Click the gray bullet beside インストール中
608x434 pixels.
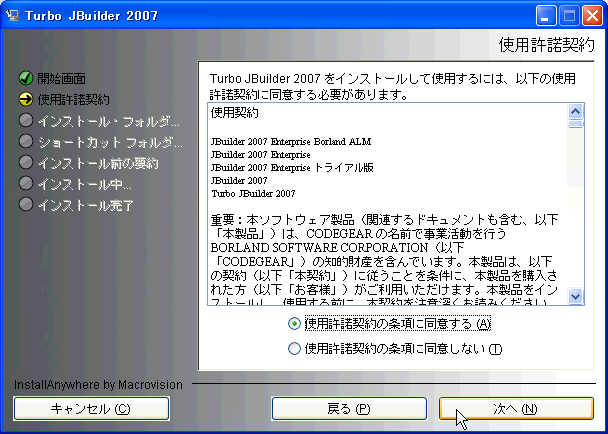tap(25, 183)
